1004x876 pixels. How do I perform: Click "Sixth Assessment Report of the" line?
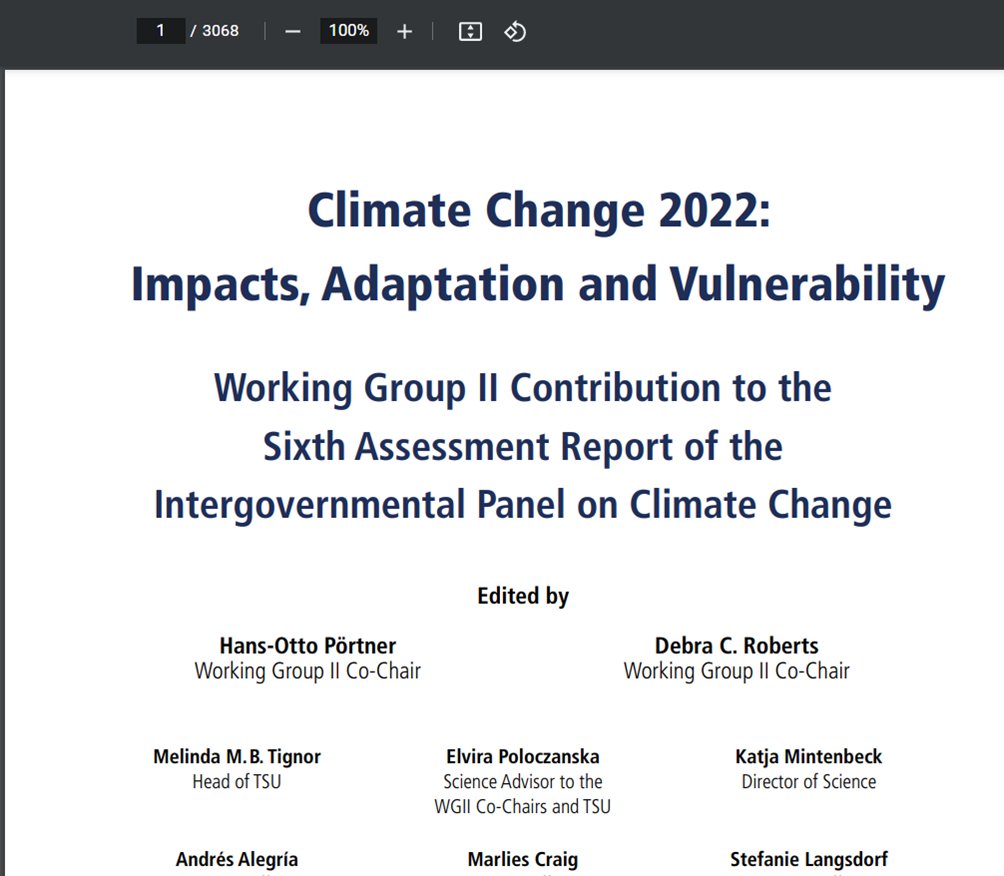coord(522,446)
